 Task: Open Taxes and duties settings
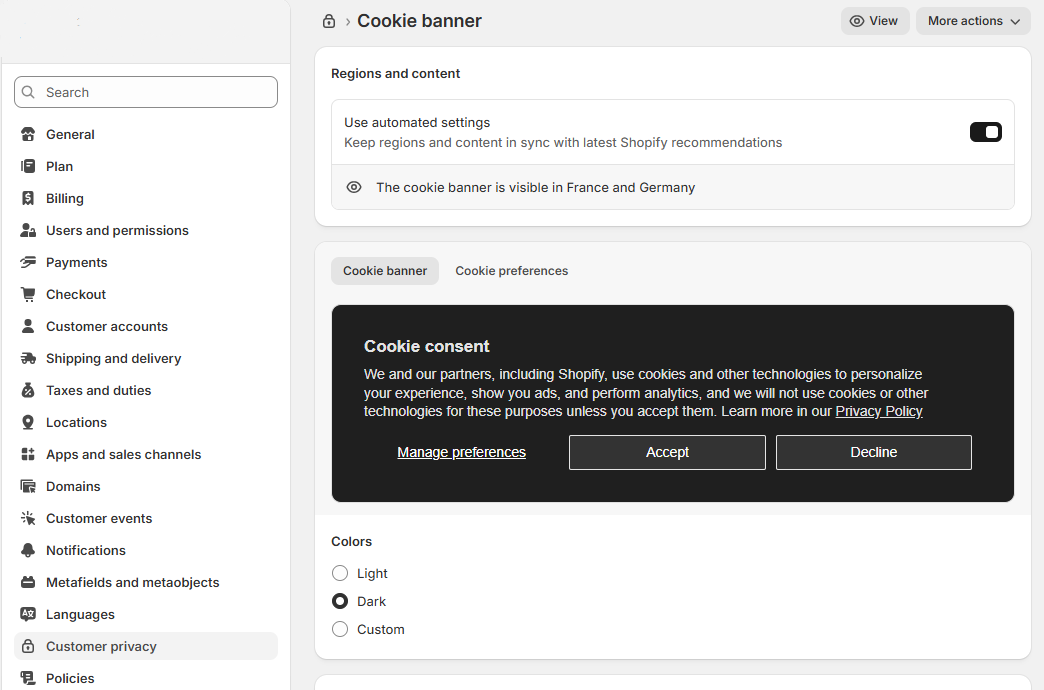tap(146, 390)
